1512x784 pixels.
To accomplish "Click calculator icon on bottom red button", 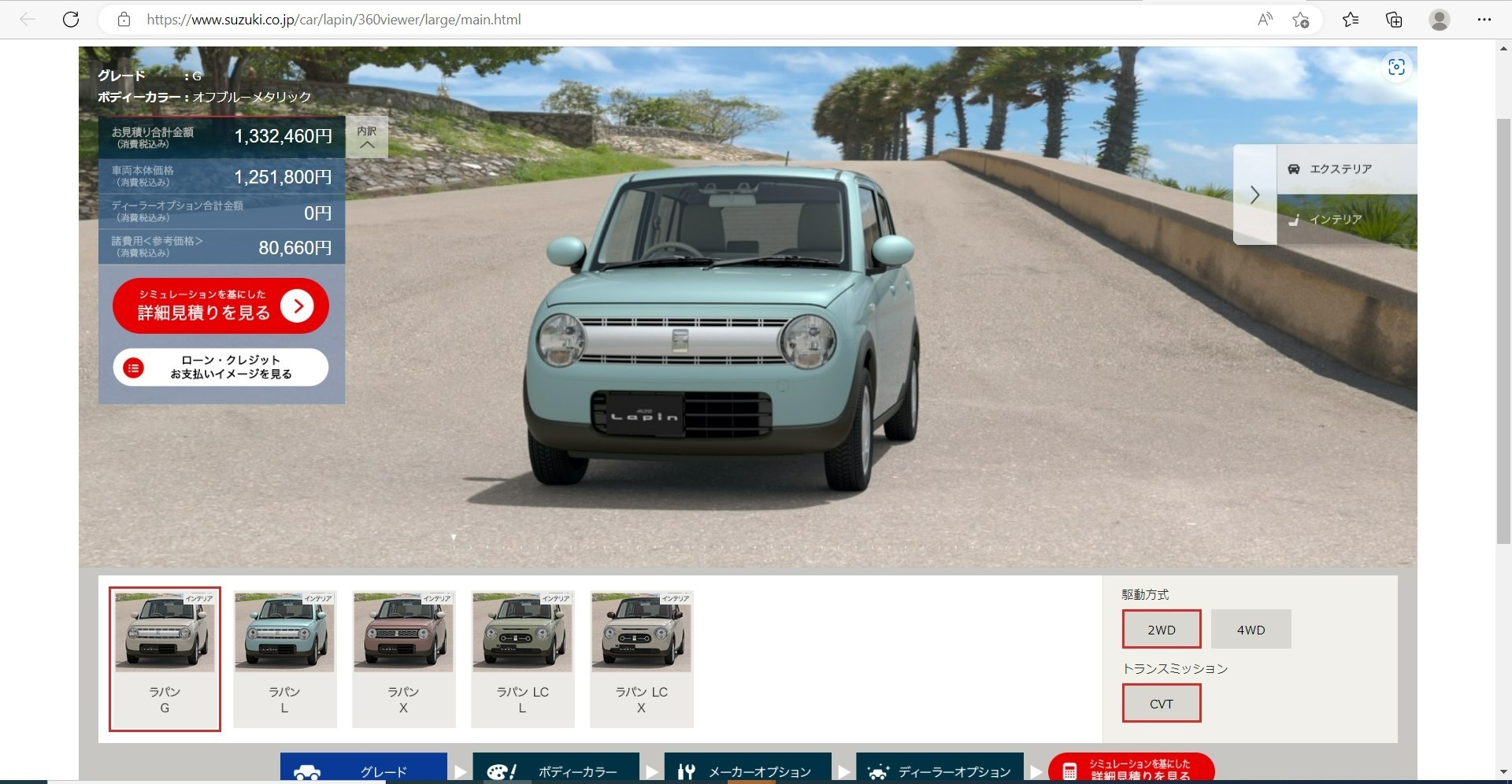I will tap(1069, 772).
